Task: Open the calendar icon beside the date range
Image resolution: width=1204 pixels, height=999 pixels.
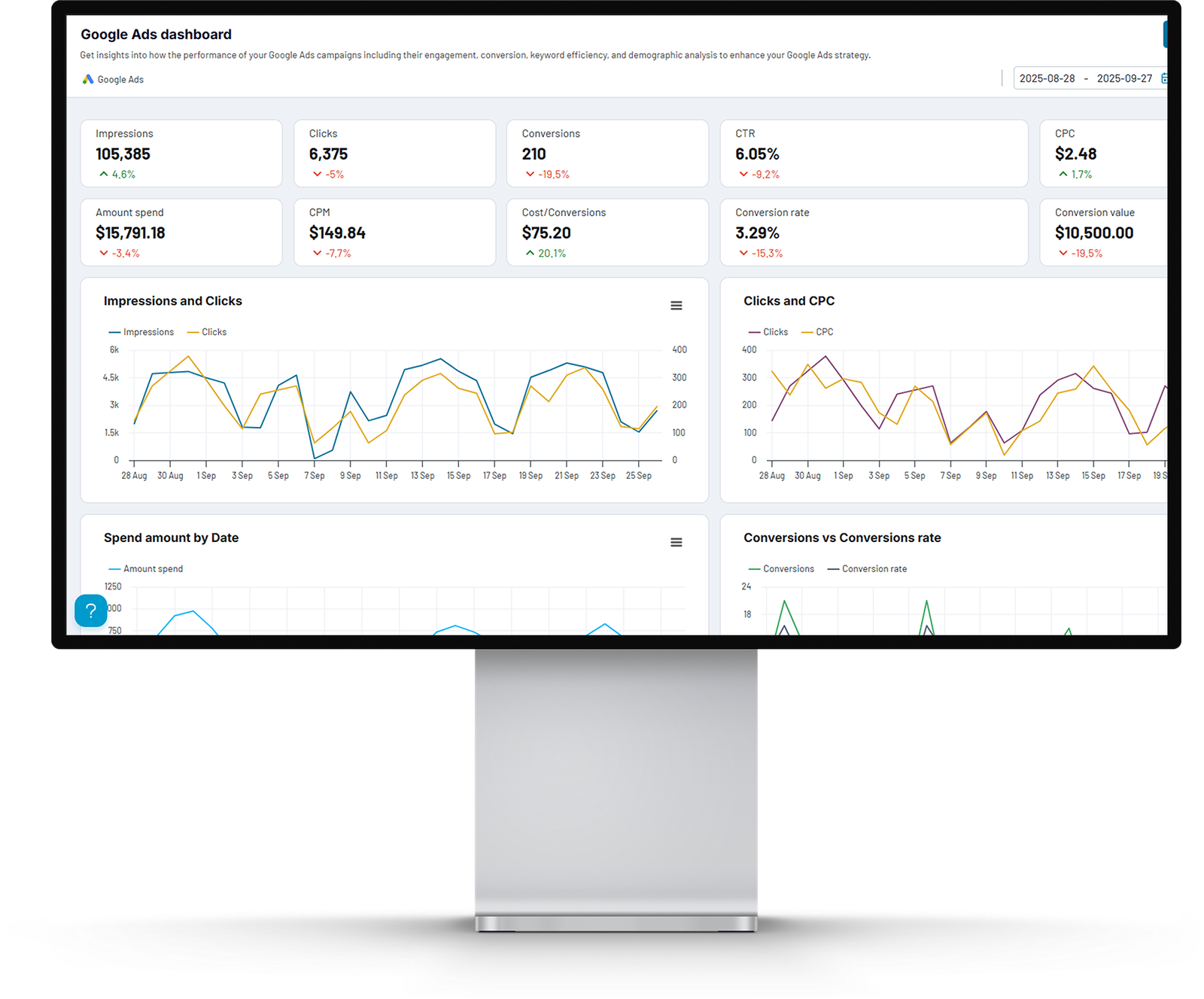Action: 1163,78
